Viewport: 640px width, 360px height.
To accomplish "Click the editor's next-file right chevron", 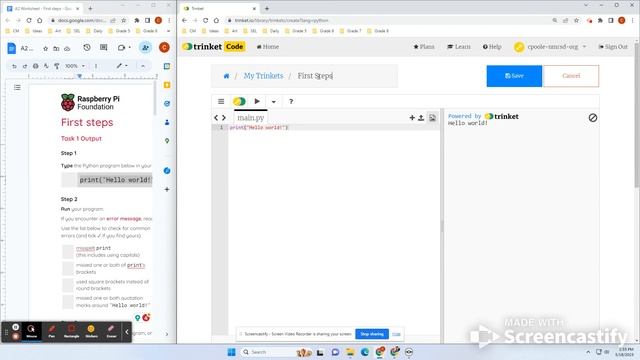I will [x=224, y=118].
